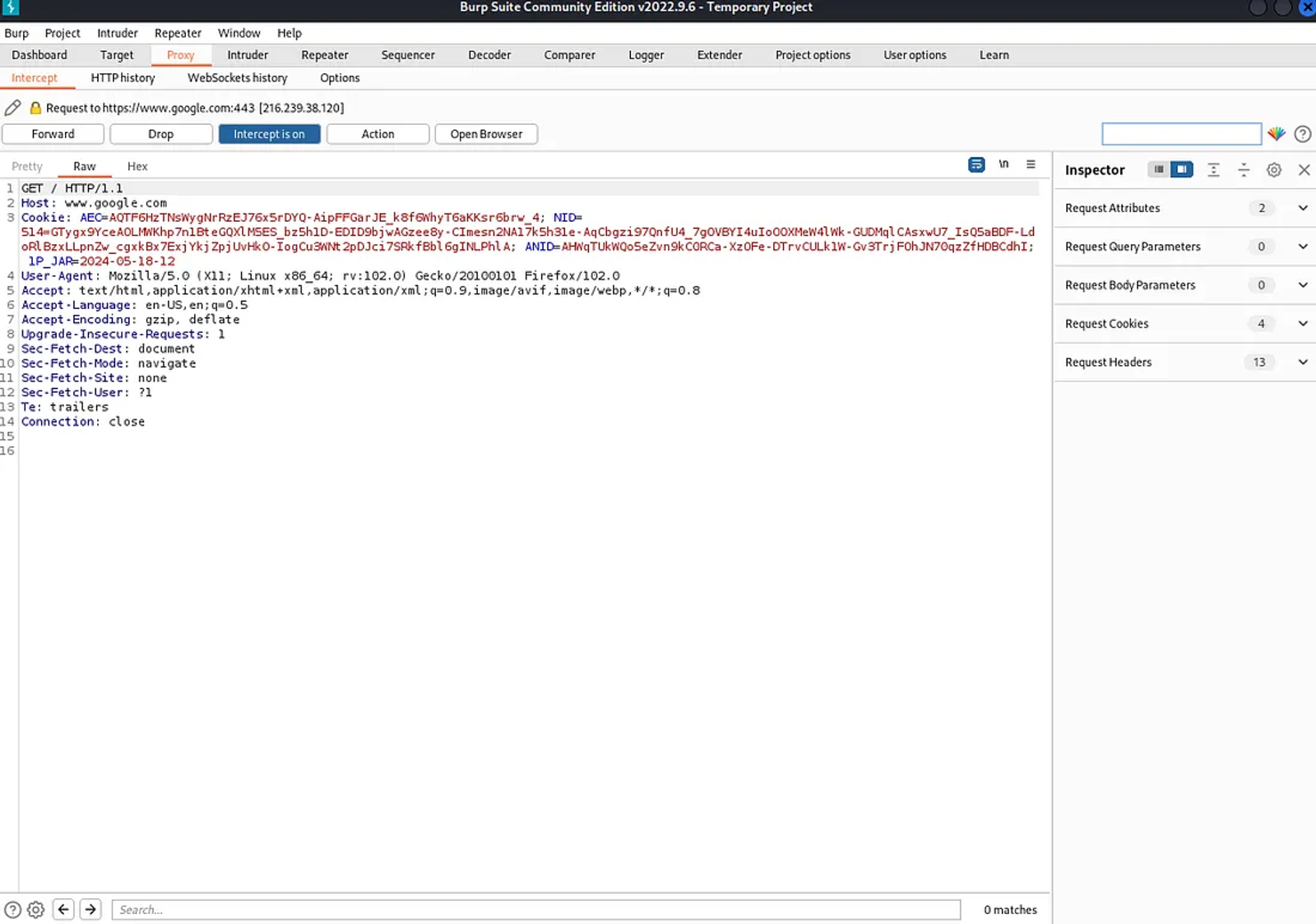This screenshot has height=924, width=1316.
Task: Click the padlock icon next to the request URL
Action: (35, 108)
